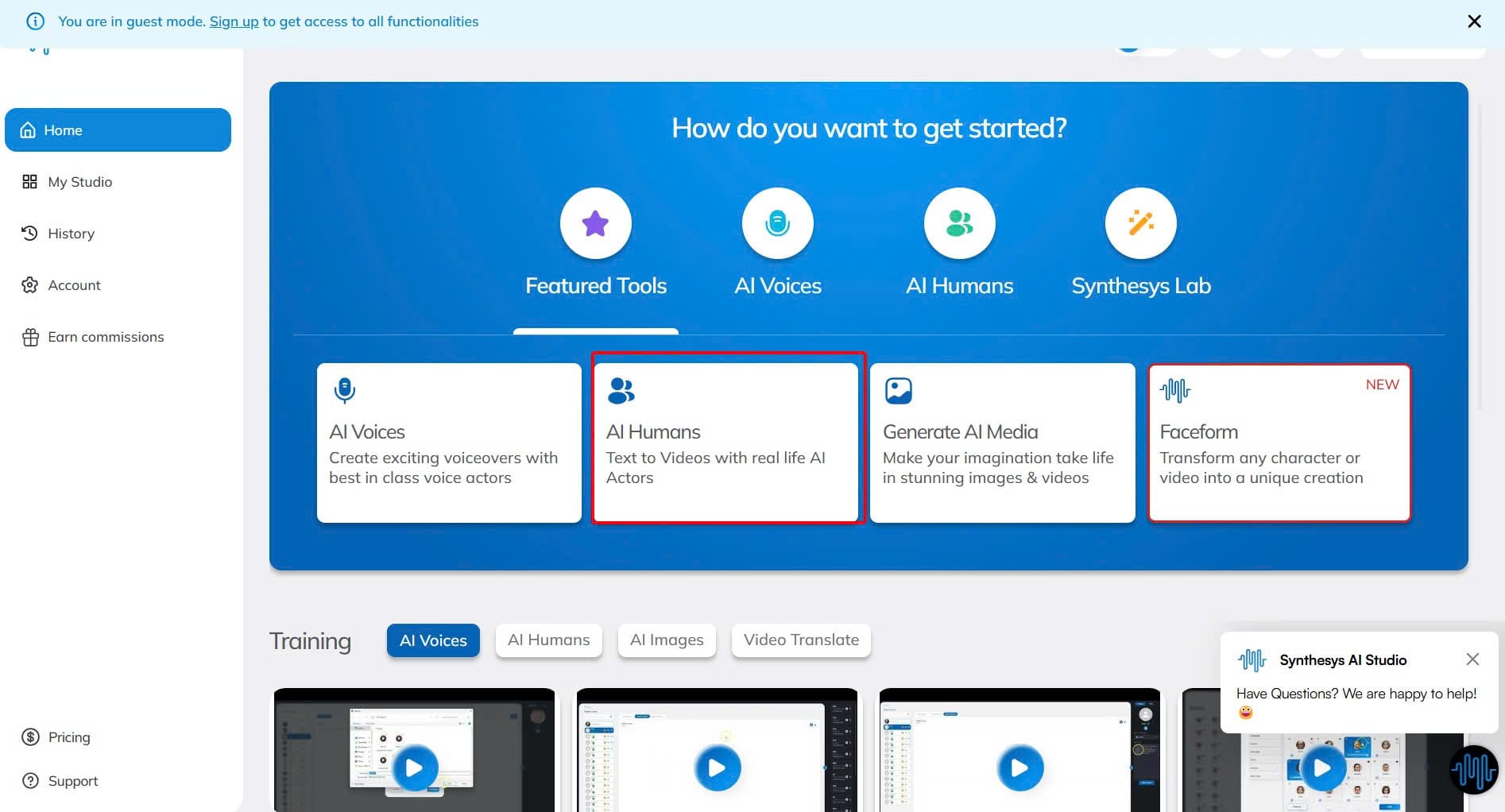
Task: Play the second training video
Action: point(717,768)
